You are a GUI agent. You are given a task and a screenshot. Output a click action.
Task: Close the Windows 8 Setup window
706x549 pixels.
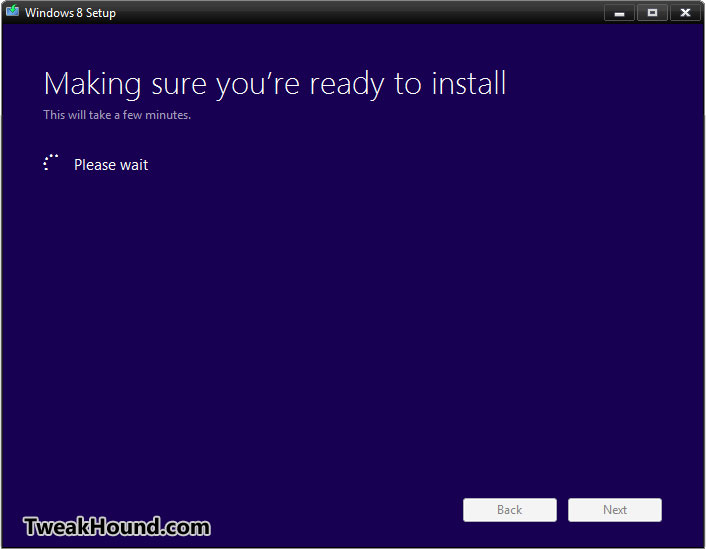[x=685, y=13]
